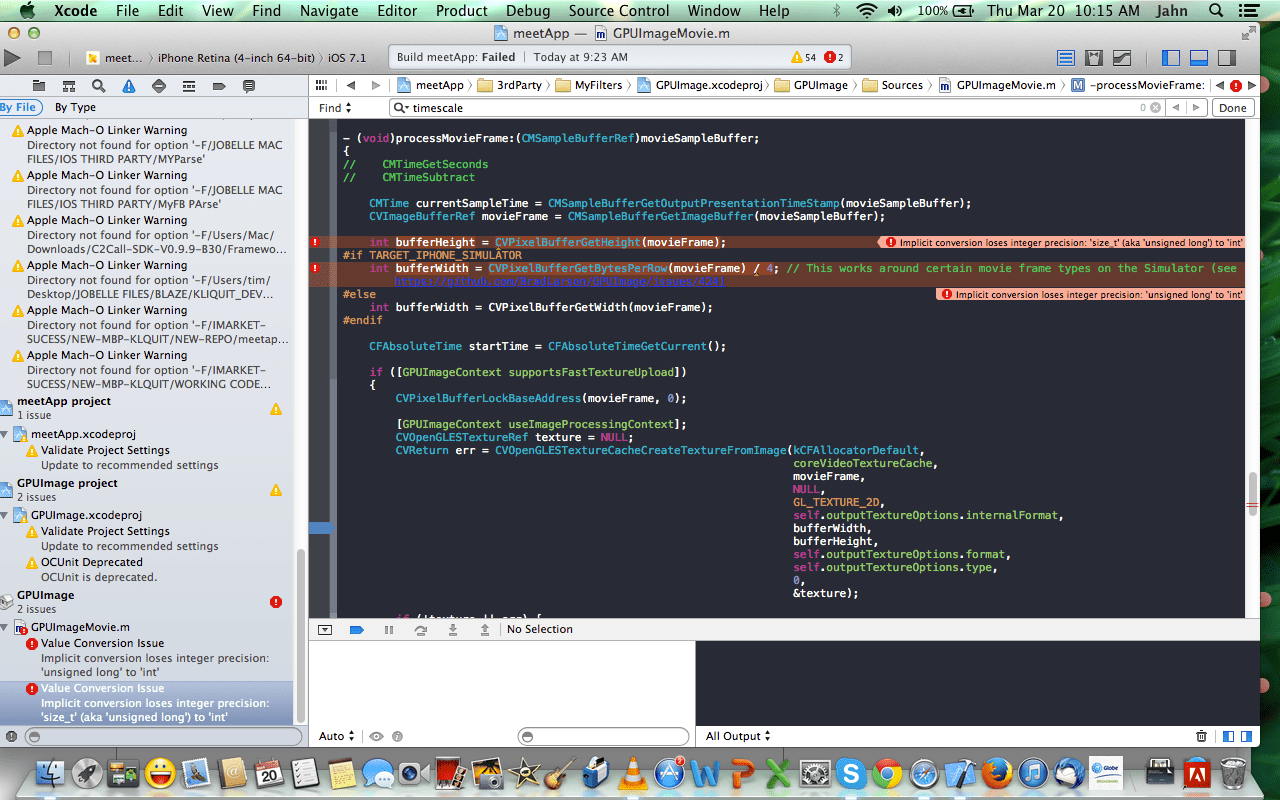
Task: Show the right utilities panel
Action: tap(1227, 58)
